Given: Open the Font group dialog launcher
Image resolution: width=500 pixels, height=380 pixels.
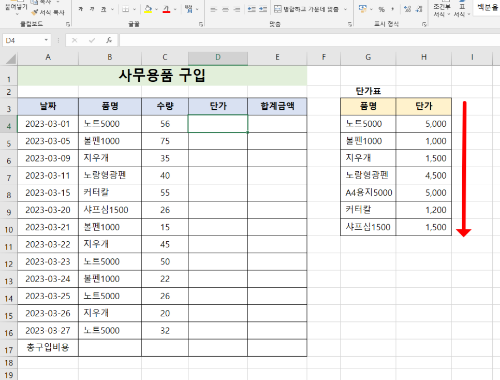Looking at the screenshot, I should click(x=201, y=24).
